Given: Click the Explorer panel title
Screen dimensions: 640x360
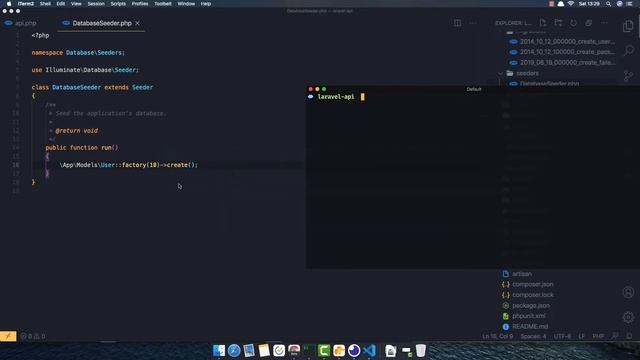Looking at the screenshot, I should (x=513, y=23).
